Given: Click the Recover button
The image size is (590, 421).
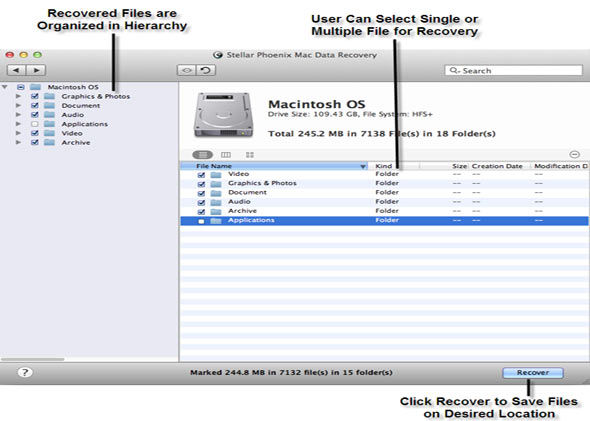Looking at the screenshot, I should click(x=533, y=372).
